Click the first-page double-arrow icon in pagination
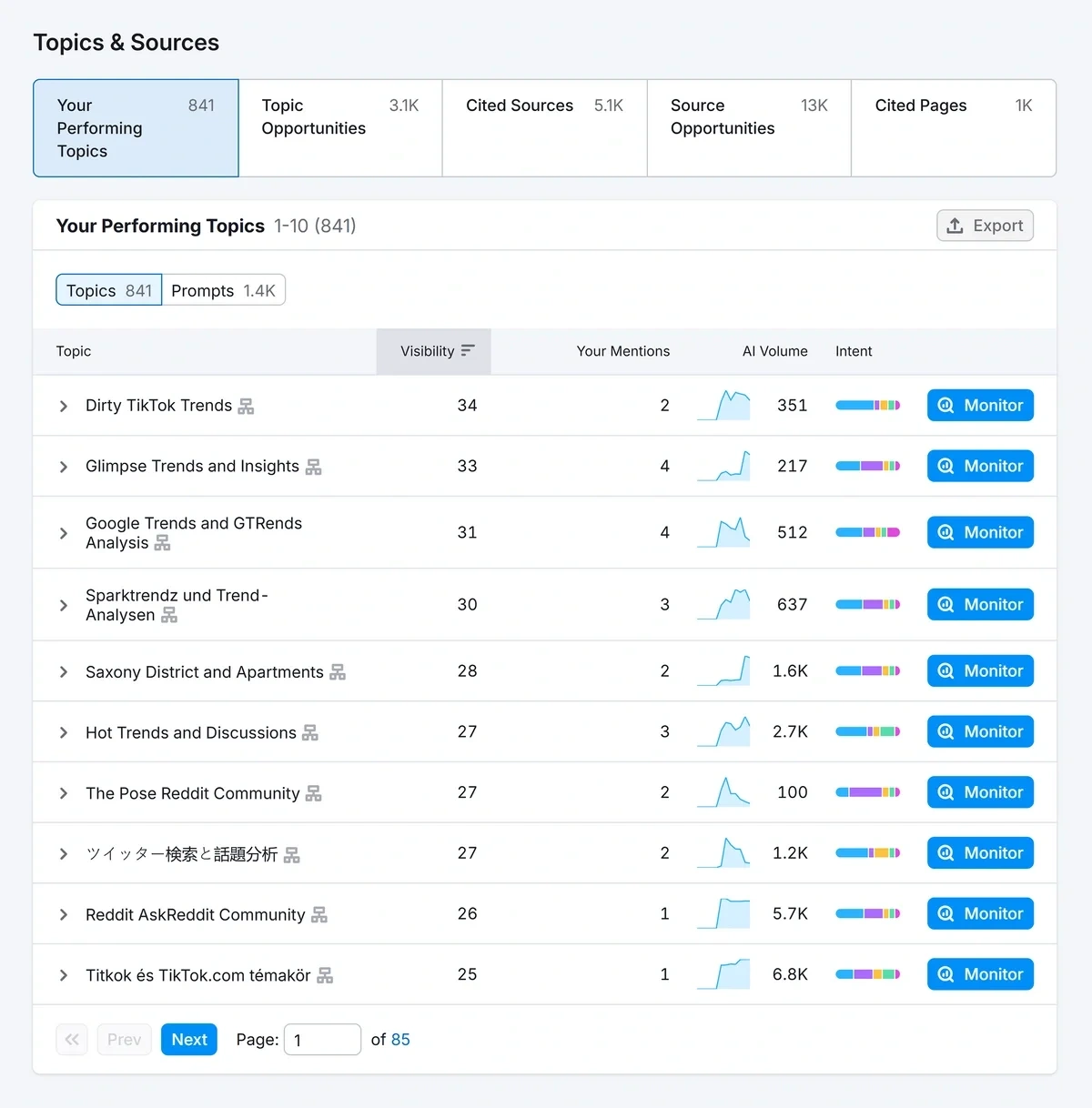1092x1108 pixels. click(72, 1039)
